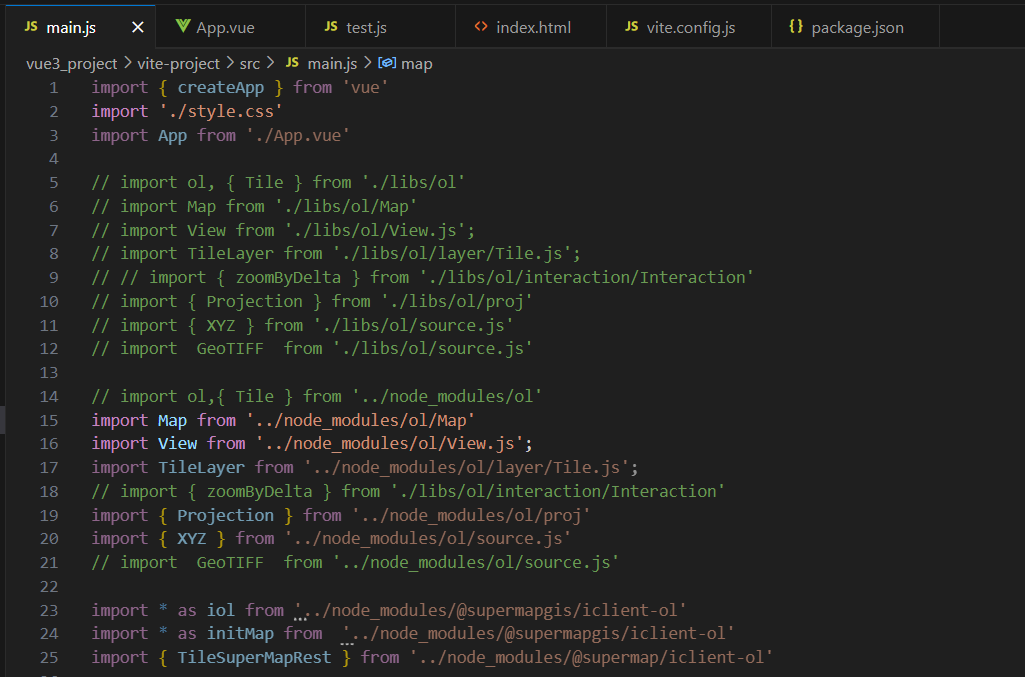Select the package.json tab

pyautogui.click(x=855, y=27)
